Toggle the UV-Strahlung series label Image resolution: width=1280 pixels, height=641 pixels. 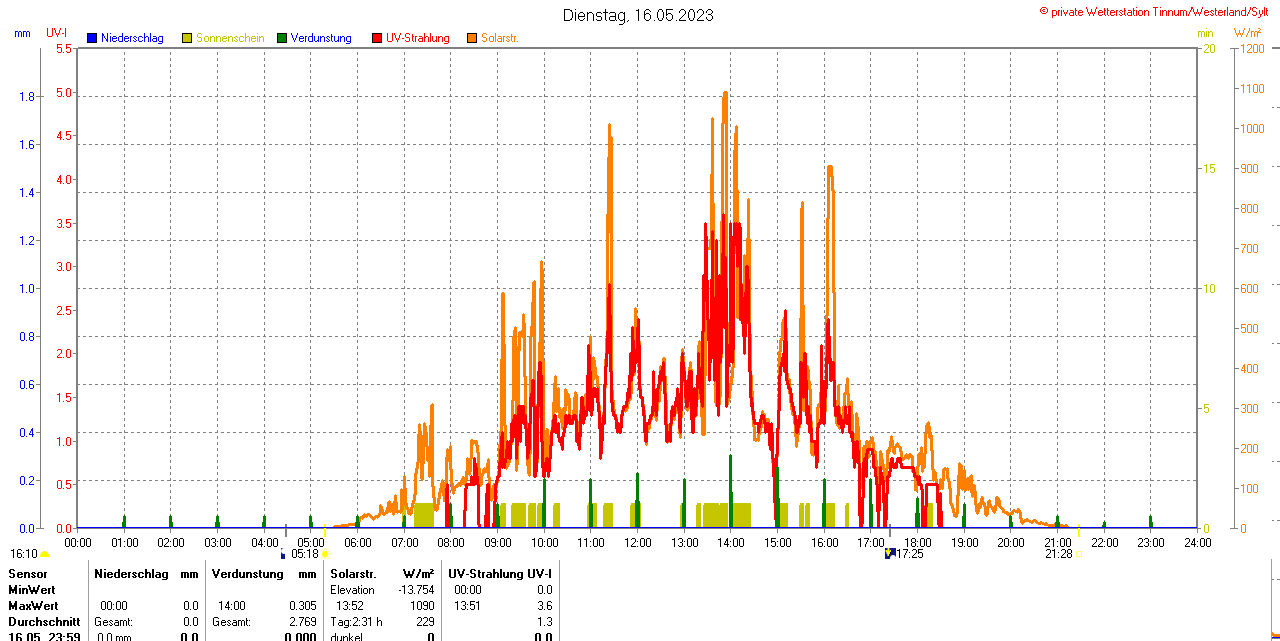(x=417, y=38)
